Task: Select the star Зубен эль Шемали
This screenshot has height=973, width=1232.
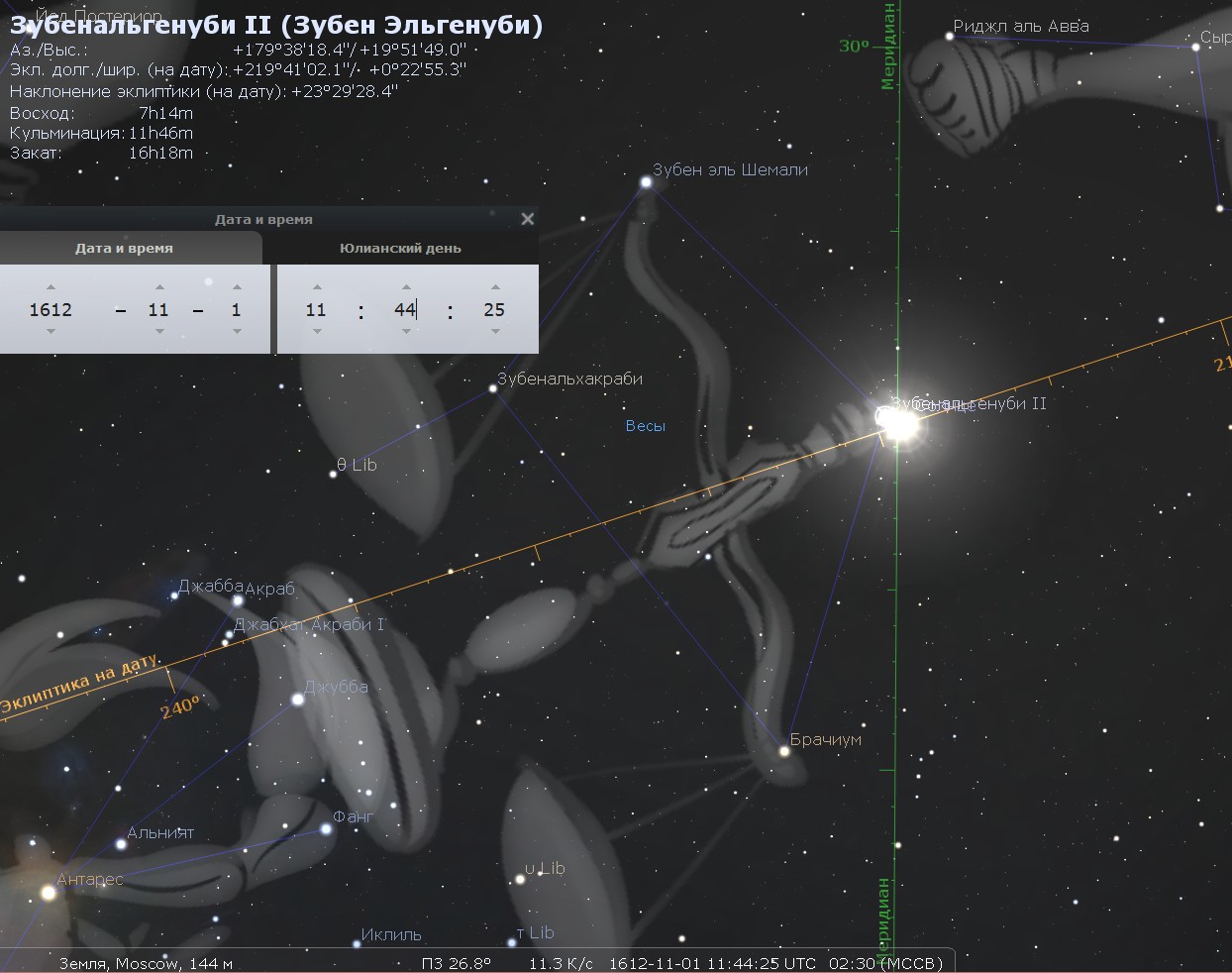Action: coord(646,182)
